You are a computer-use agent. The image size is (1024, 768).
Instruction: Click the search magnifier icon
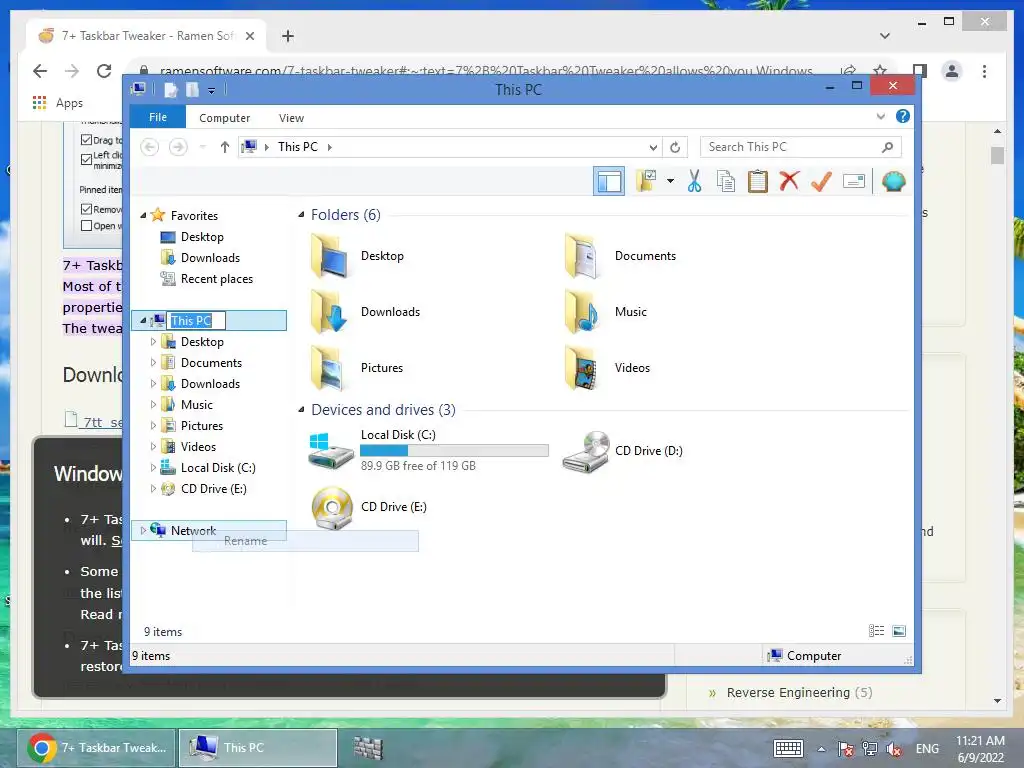(x=887, y=147)
